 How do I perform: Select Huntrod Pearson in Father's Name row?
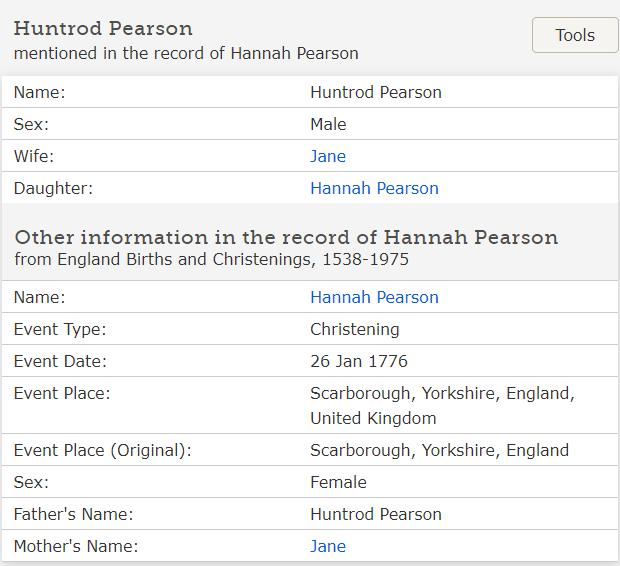point(376,514)
